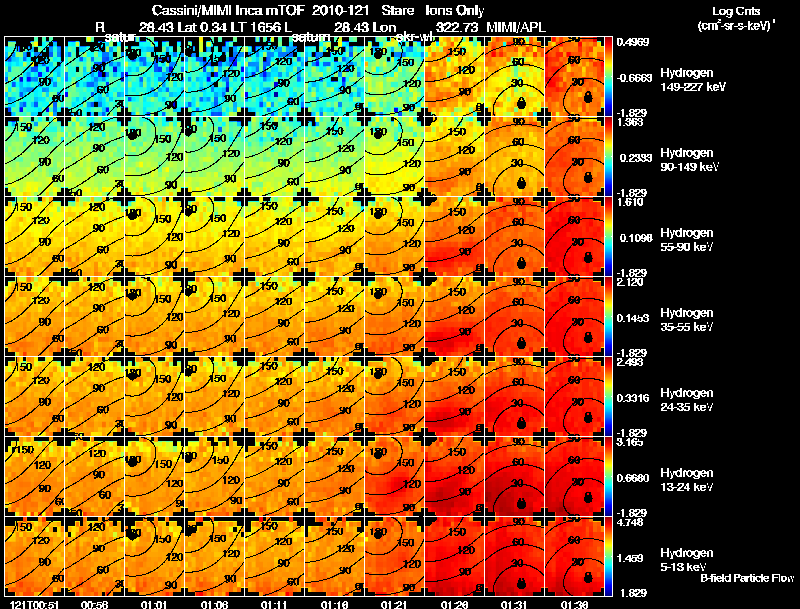
Task: Click the '01:16' time label
Action: [335, 605]
